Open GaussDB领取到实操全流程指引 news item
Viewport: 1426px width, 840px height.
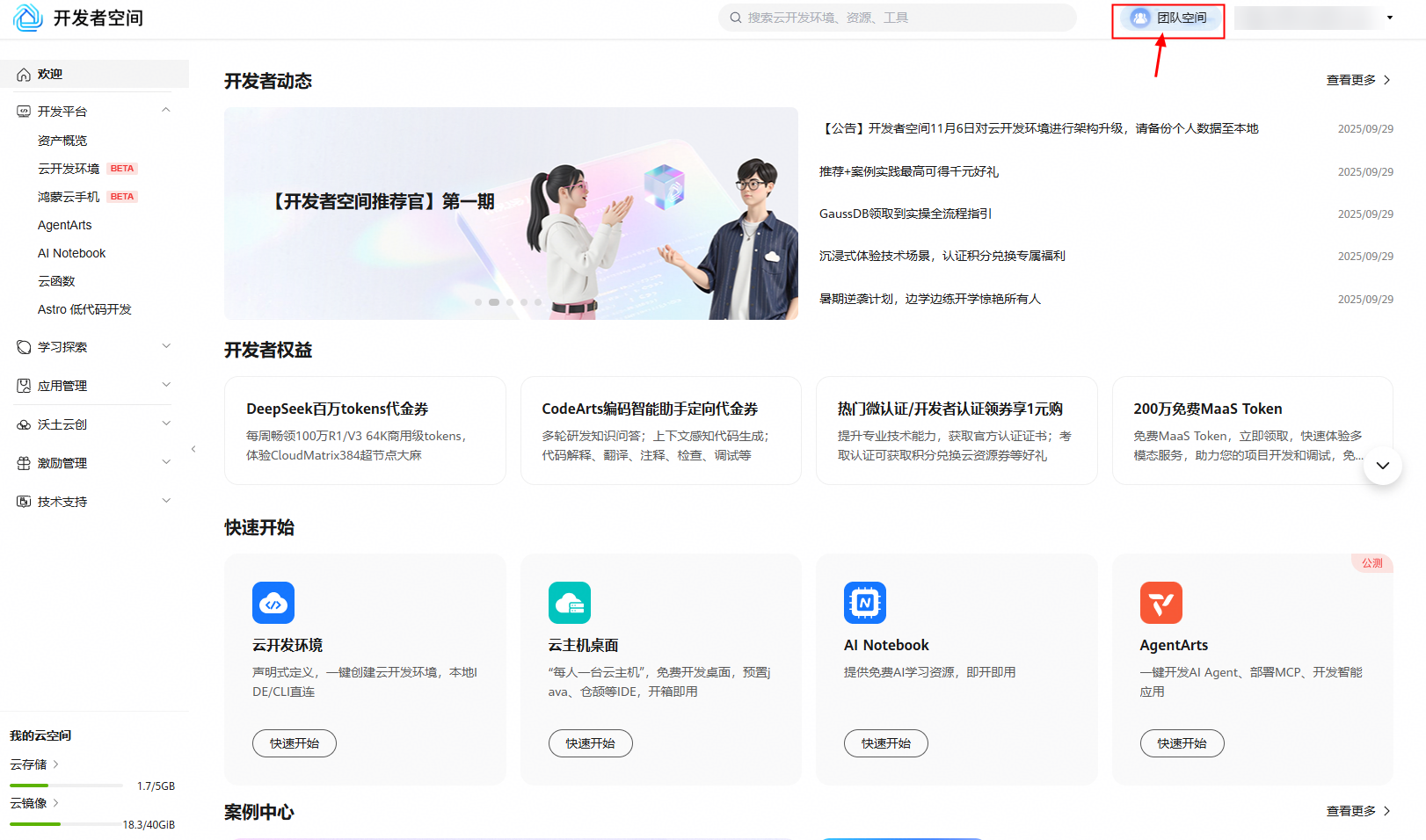point(906,214)
